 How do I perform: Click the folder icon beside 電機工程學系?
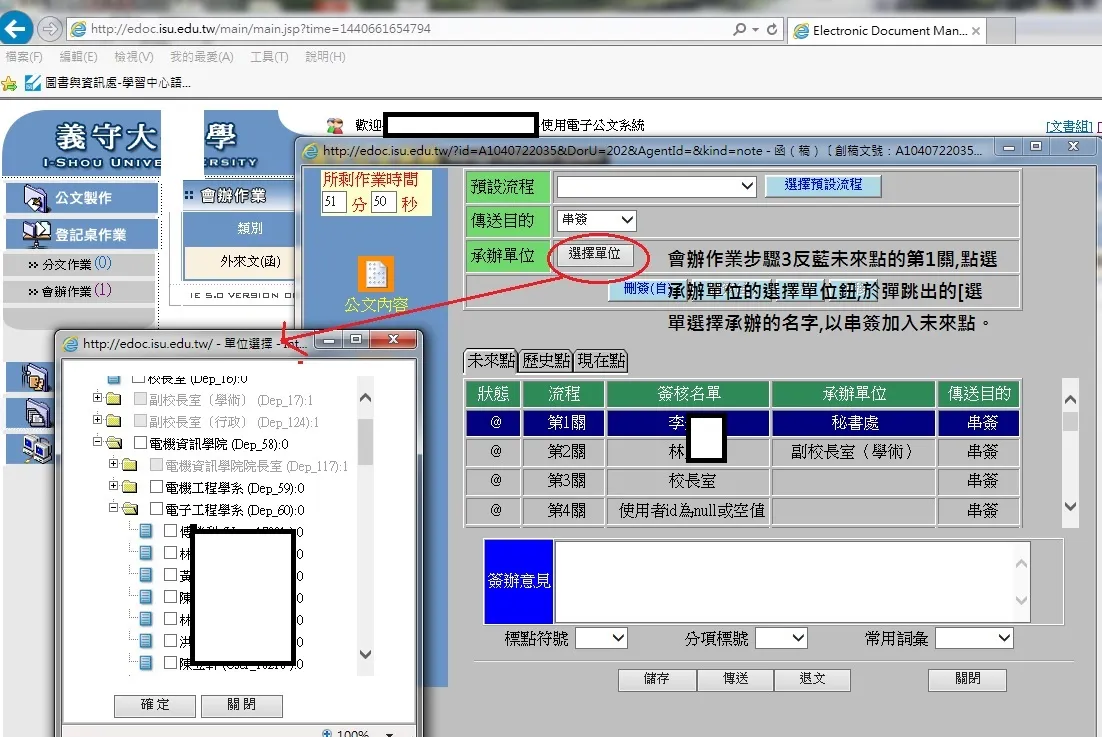[129, 487]
